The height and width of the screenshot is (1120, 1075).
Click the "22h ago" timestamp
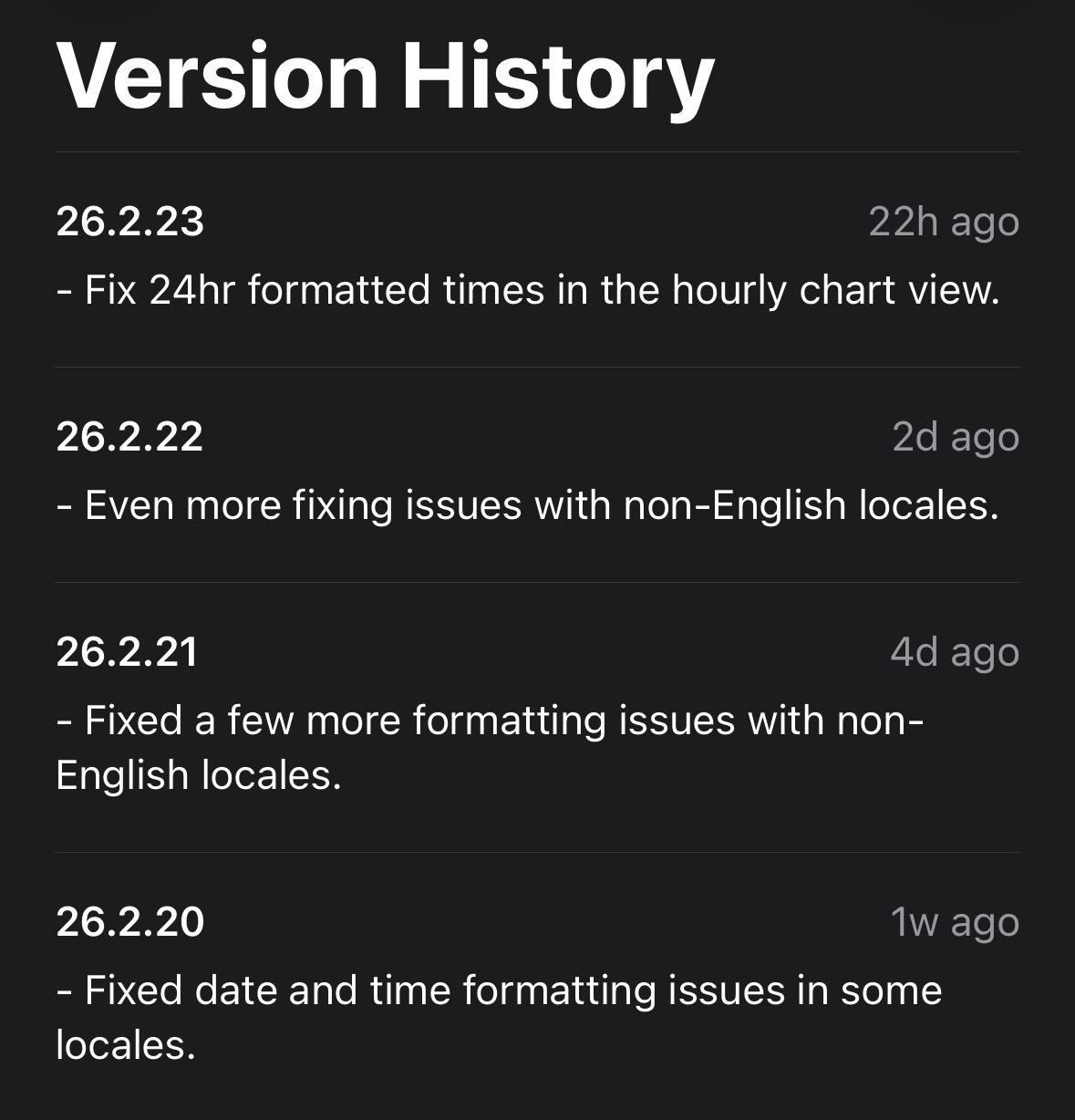point(943,222)
